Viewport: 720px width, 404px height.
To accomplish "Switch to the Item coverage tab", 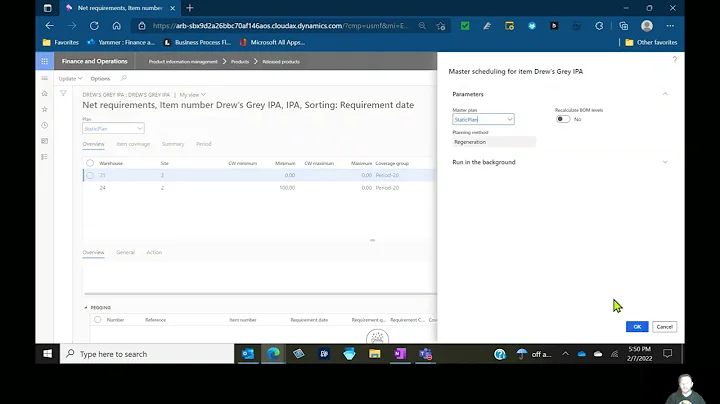I will (x=133, y=144).
